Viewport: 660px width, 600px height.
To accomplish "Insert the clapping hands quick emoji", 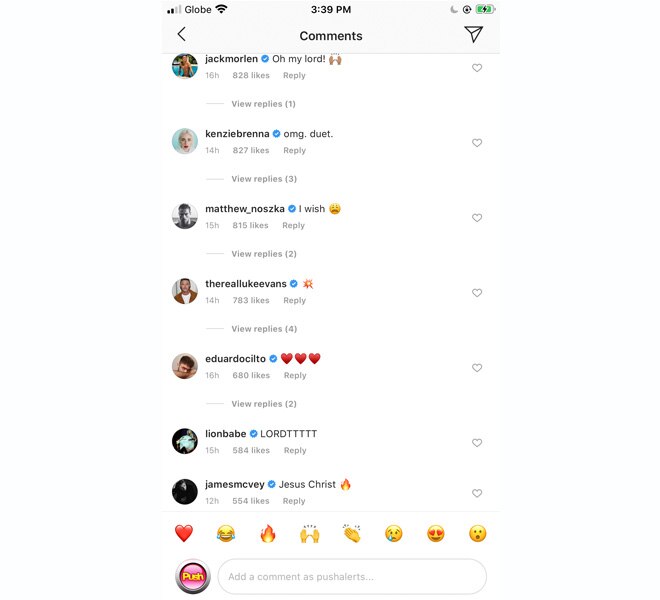I will [351, 533].
